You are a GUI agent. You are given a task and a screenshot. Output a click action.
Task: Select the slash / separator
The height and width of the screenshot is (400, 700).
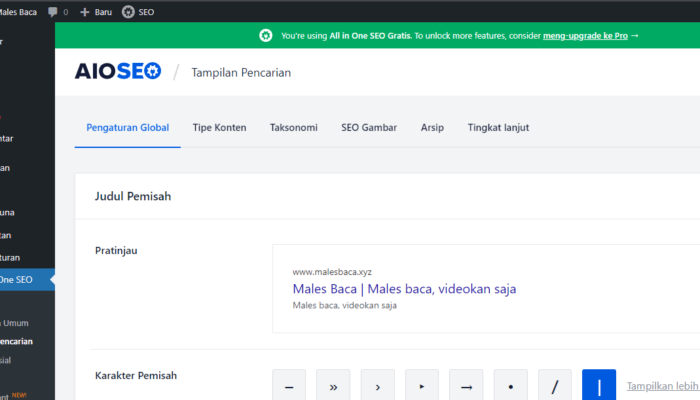[555, 386]
